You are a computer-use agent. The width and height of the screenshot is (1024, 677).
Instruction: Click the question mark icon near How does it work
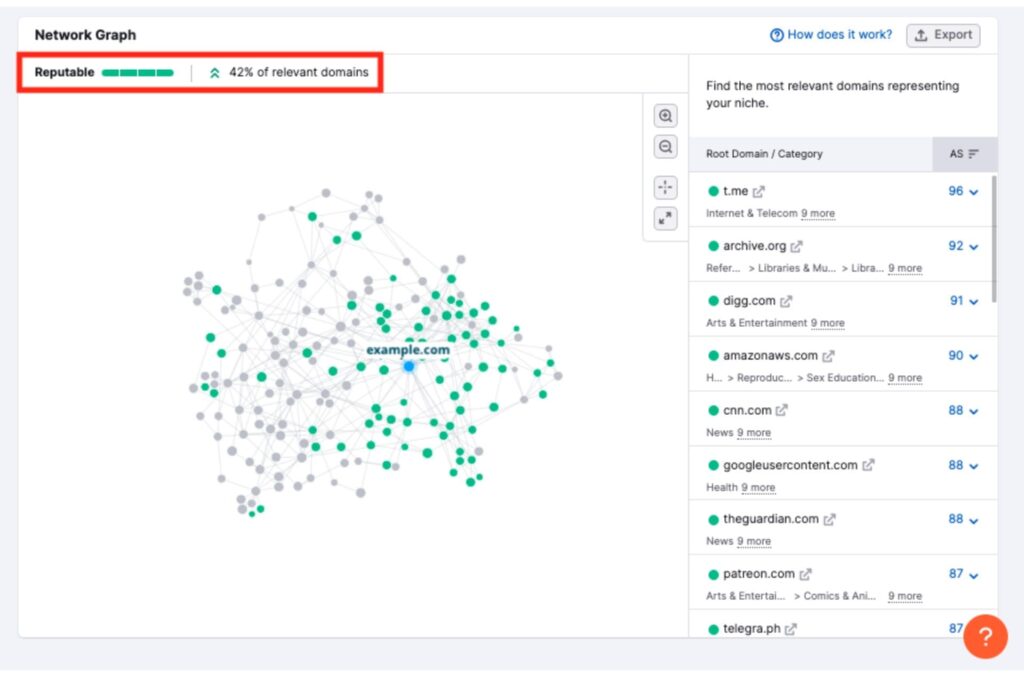pyautogui.click(x=776, y=34)
